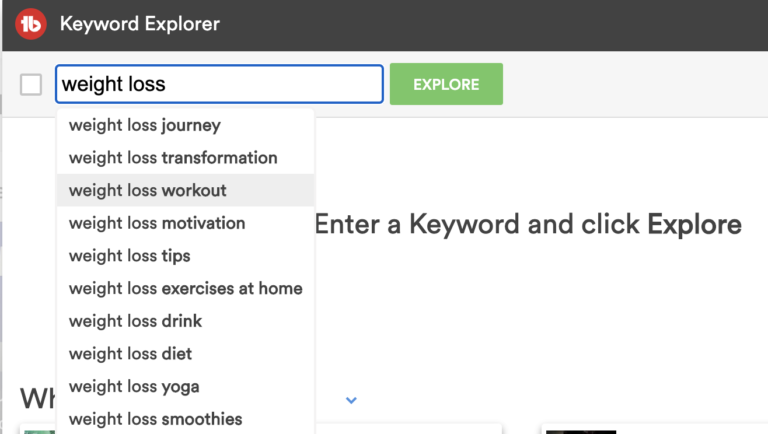Select 'weight loss motivation' from suggestions

coord(186,223)
